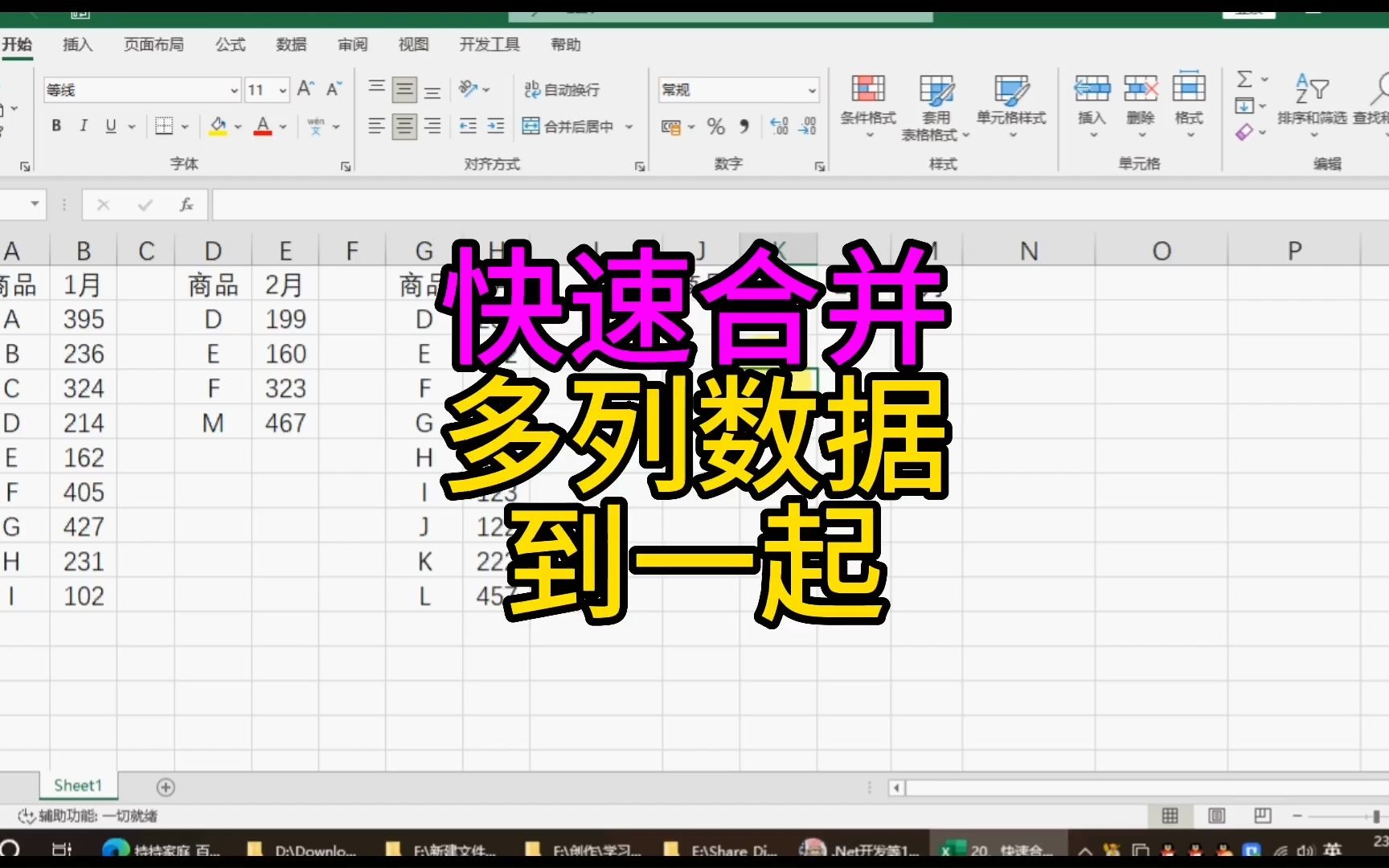Toggle Underline formatting
Viewport: 1389px width, 868px height.
(111, 126)
